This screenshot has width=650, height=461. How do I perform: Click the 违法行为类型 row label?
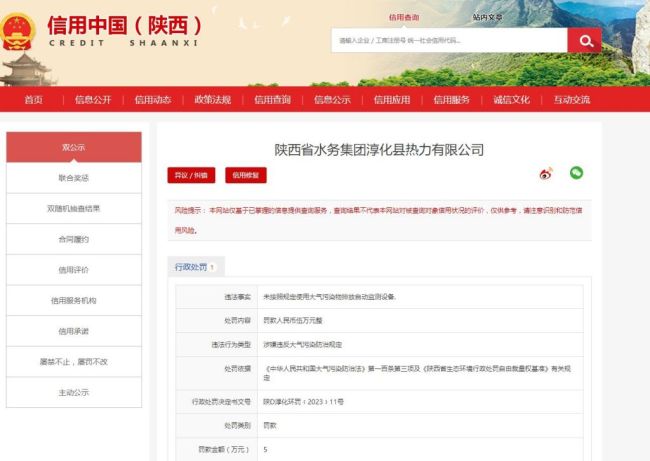pyautogui.click(x=231, y=345)
